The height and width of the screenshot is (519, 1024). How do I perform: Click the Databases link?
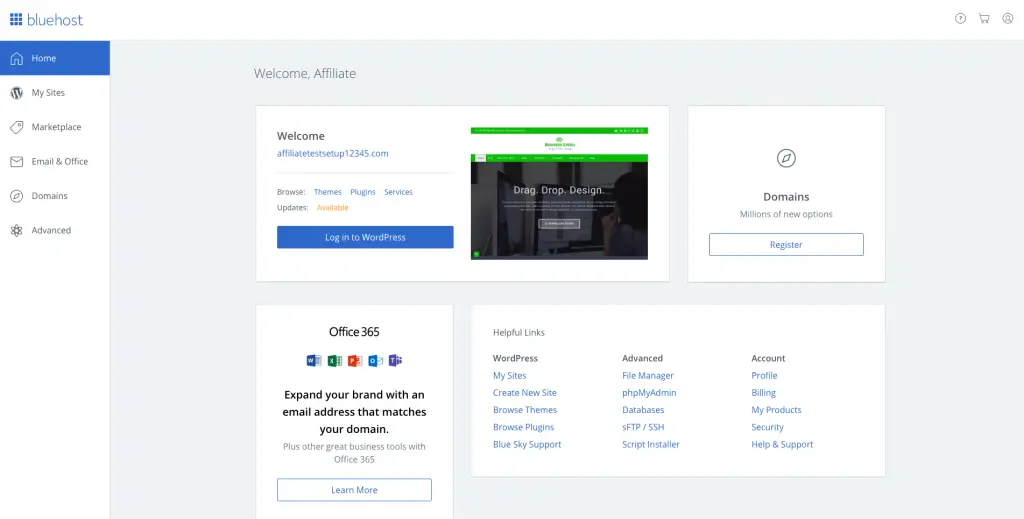(x=643, y=410)
